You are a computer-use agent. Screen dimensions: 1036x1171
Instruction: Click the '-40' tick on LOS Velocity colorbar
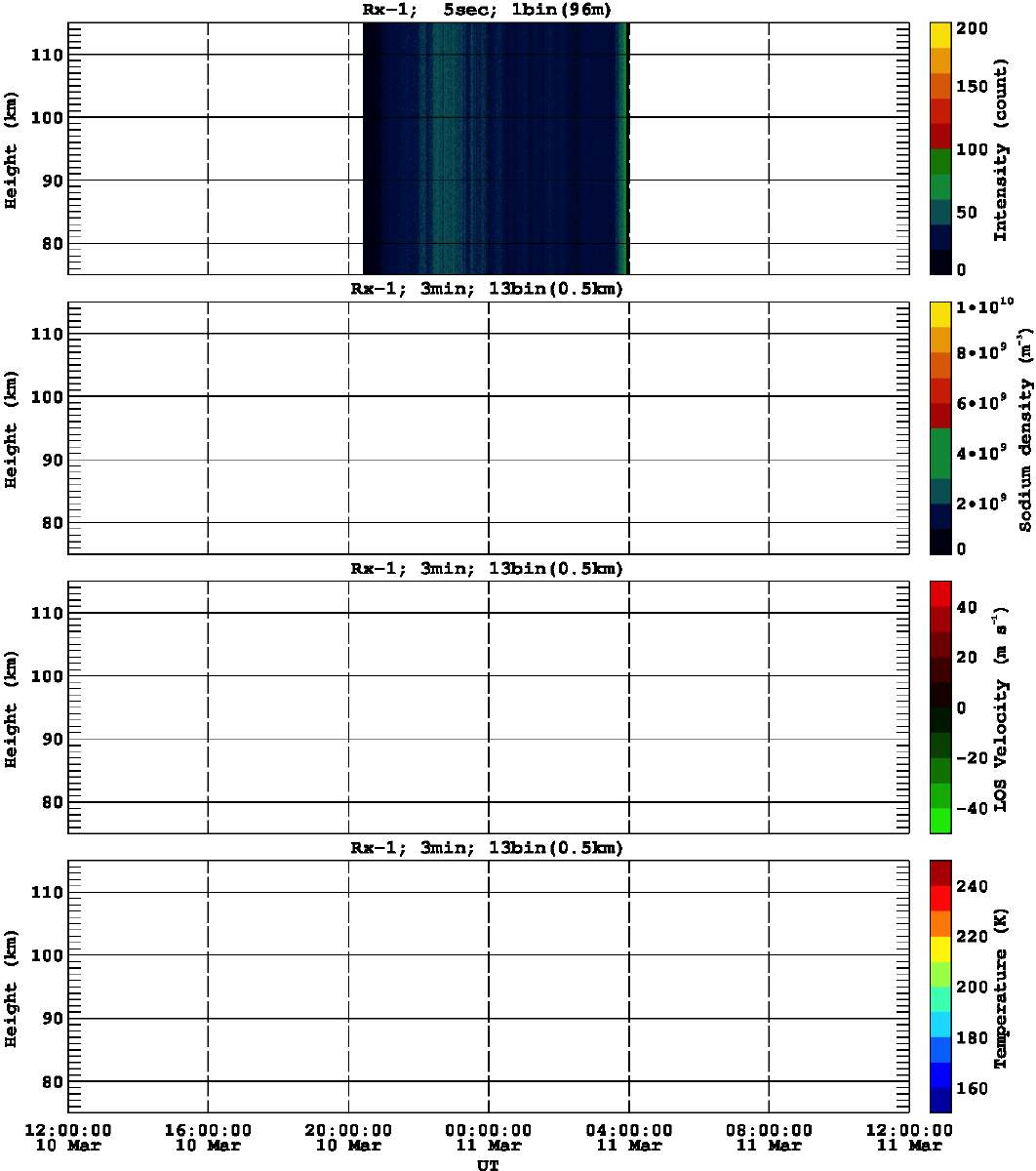click(972, 809)
